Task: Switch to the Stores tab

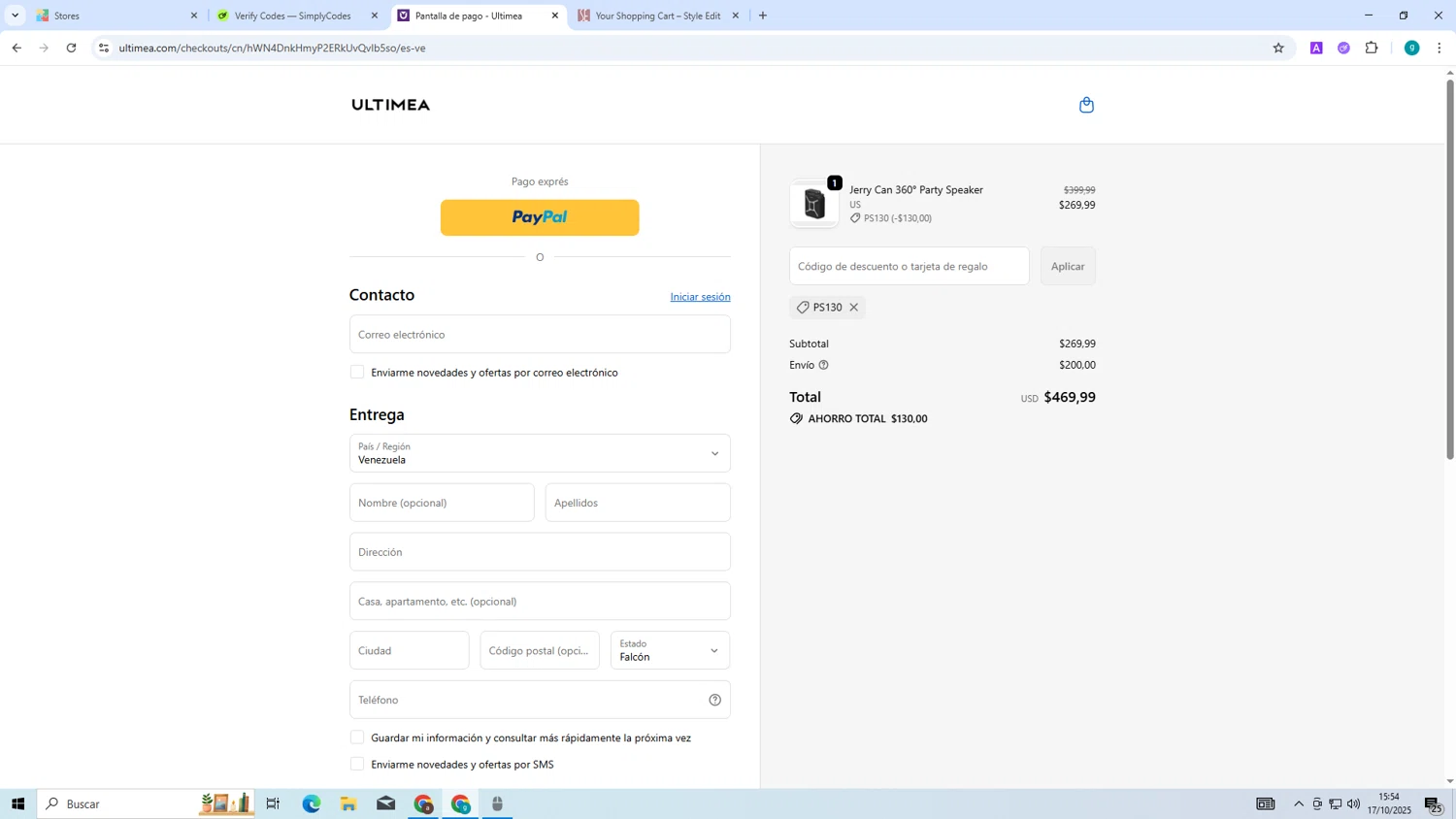Action: (116, 16)
